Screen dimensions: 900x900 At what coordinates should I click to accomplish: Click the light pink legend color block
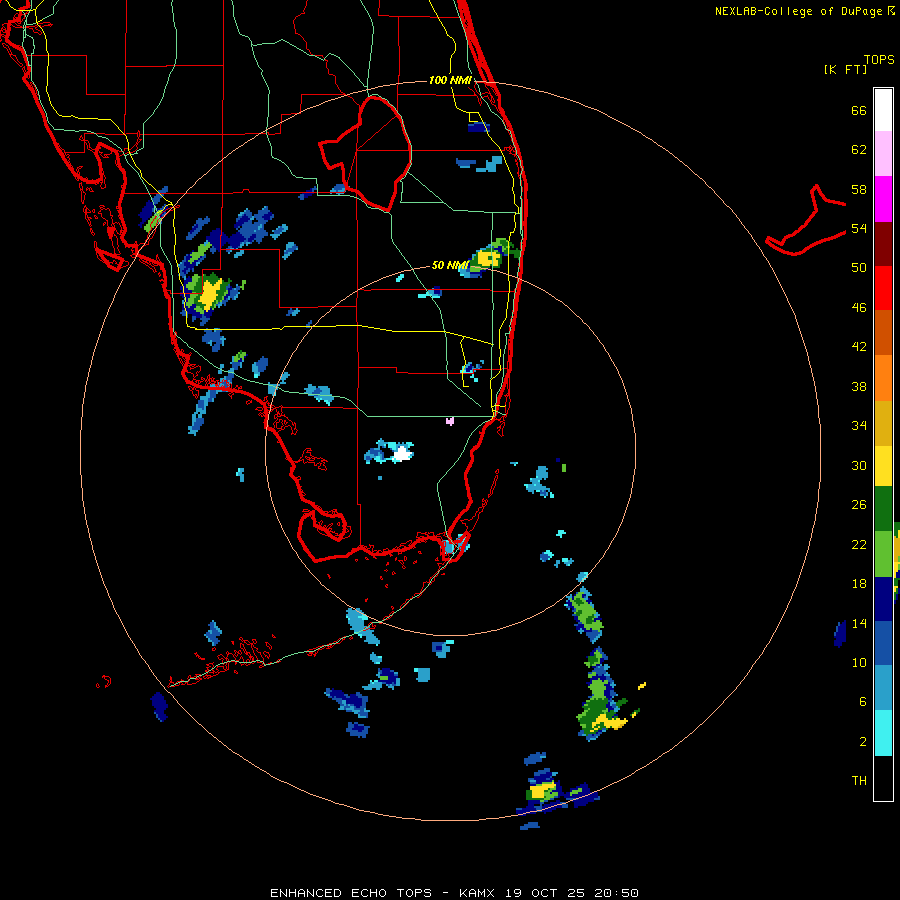click(883, 153)
